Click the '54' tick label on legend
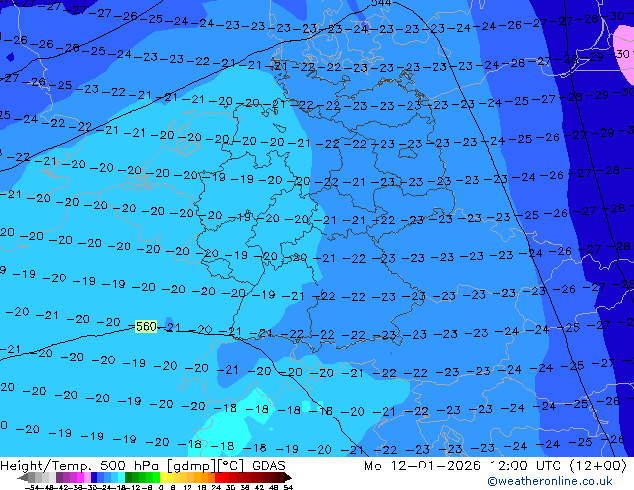The image size is (634, 490). click(x=288, y=487)
